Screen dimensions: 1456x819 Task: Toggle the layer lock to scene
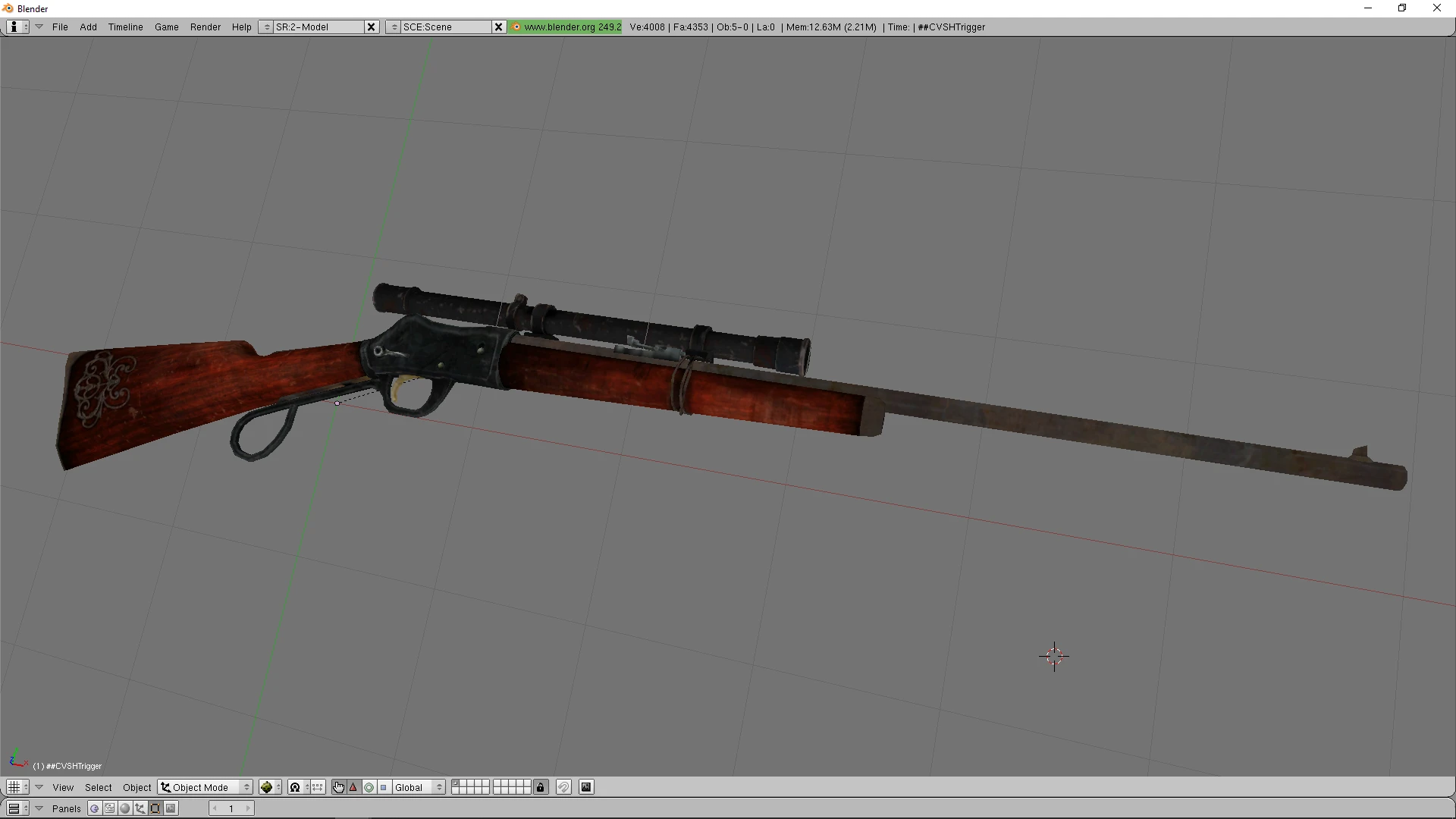coord(540,787)
